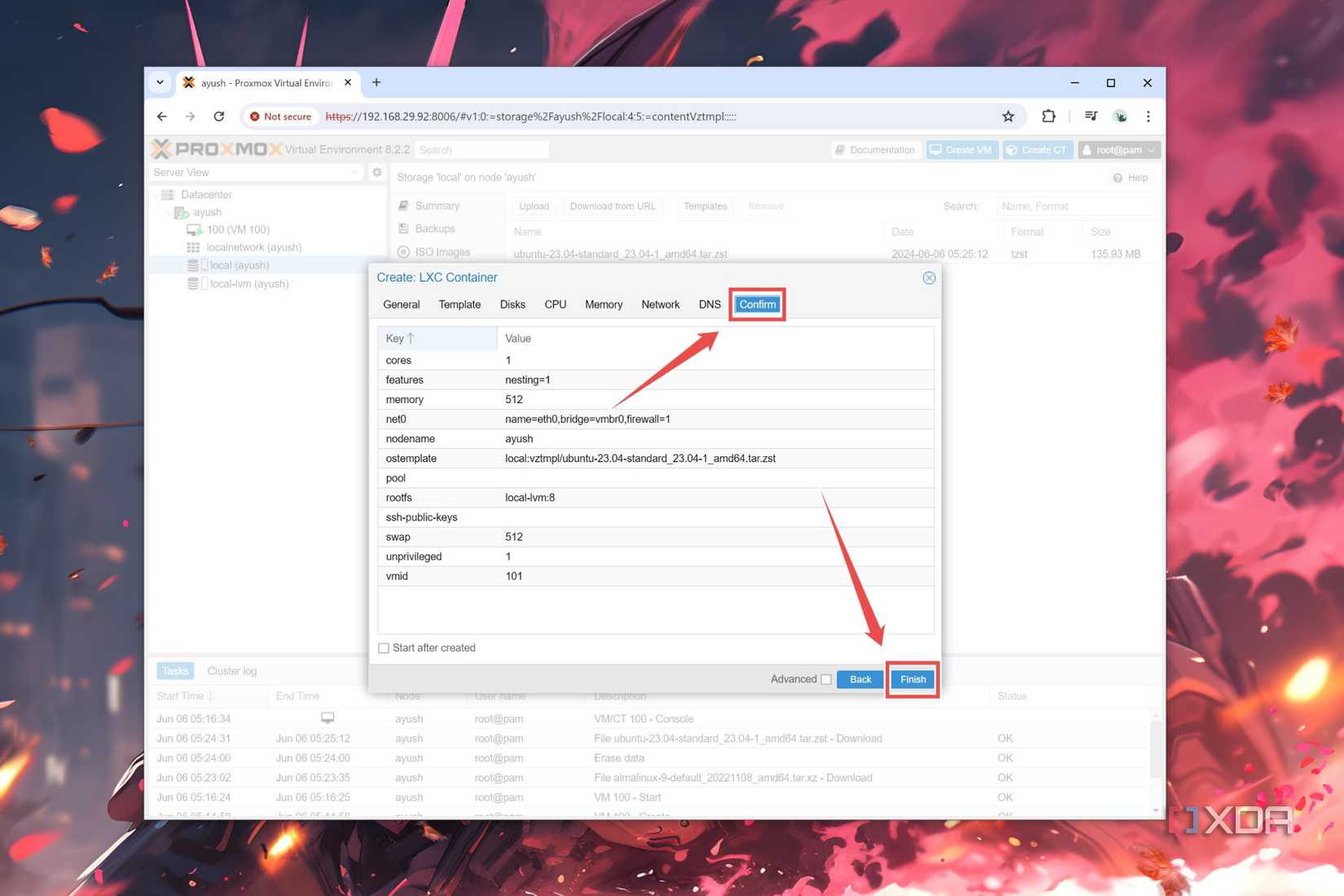Open the Summary panel icon
This screenshot has height=896, width=1344.
[403, 205]
